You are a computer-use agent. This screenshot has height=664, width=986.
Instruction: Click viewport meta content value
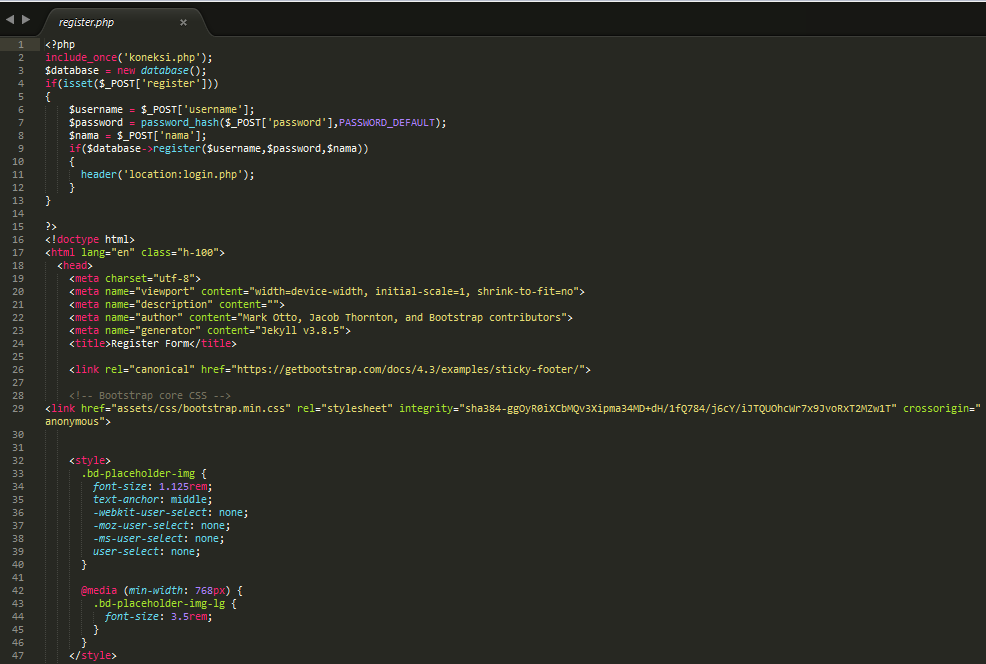[x=414, y=292]
